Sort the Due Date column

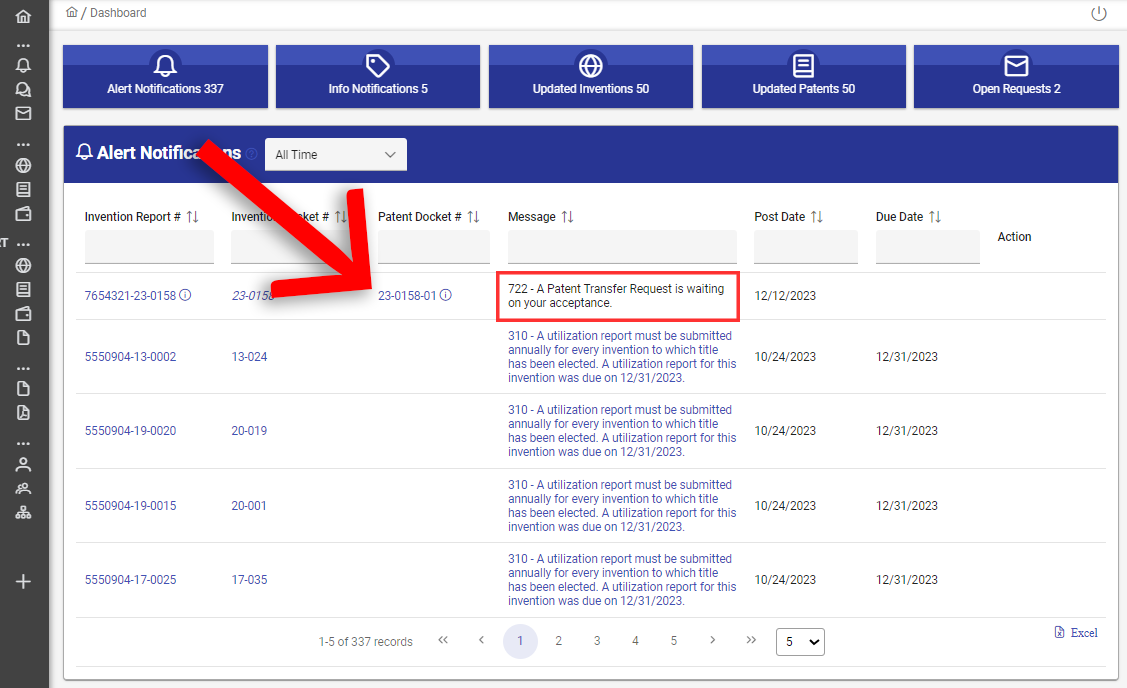935,217
